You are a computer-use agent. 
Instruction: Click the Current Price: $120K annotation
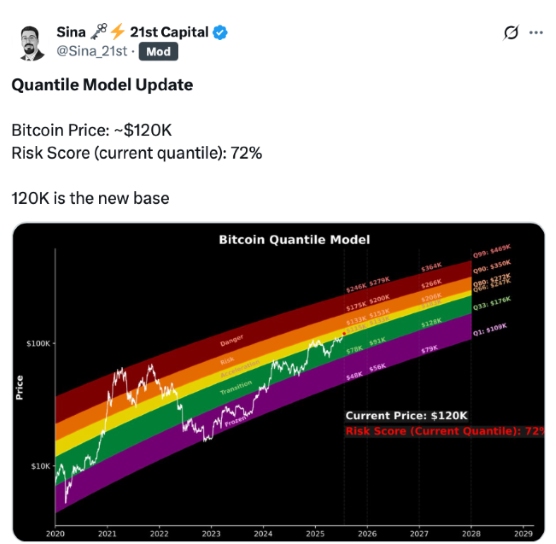coord(406,416)
